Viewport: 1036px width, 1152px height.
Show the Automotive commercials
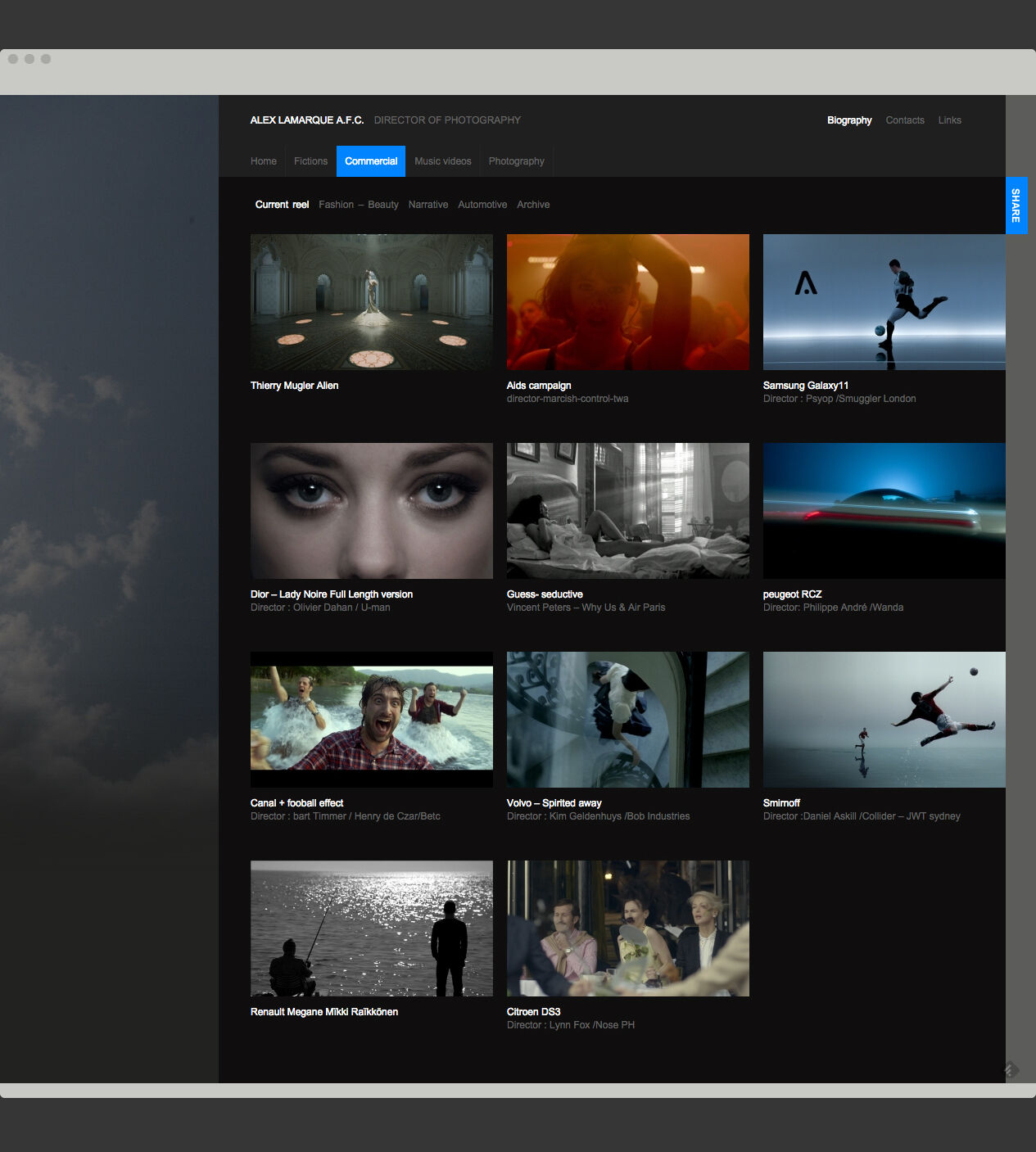(x=482, y=205)
